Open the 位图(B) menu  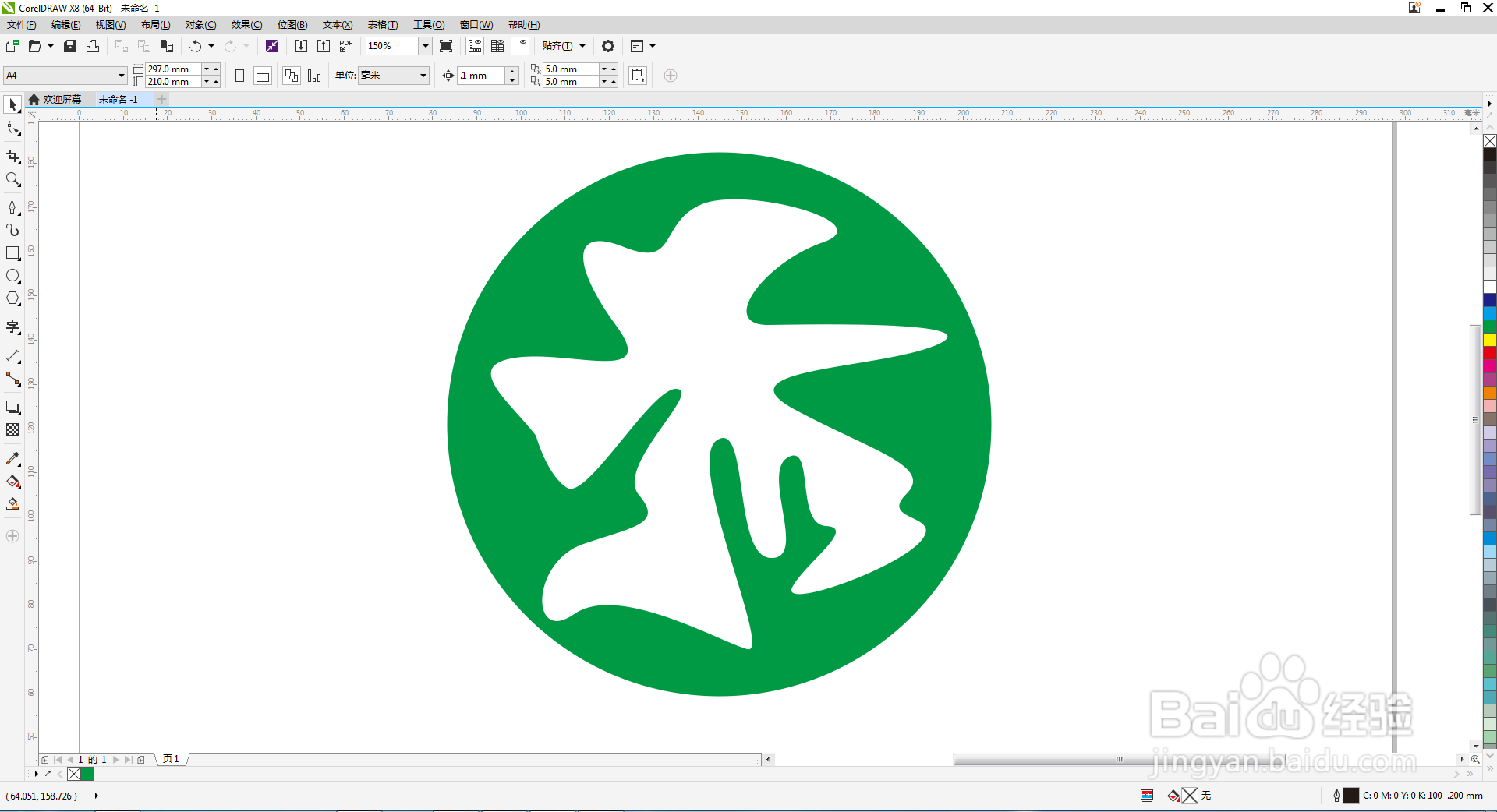pos(292,25)
